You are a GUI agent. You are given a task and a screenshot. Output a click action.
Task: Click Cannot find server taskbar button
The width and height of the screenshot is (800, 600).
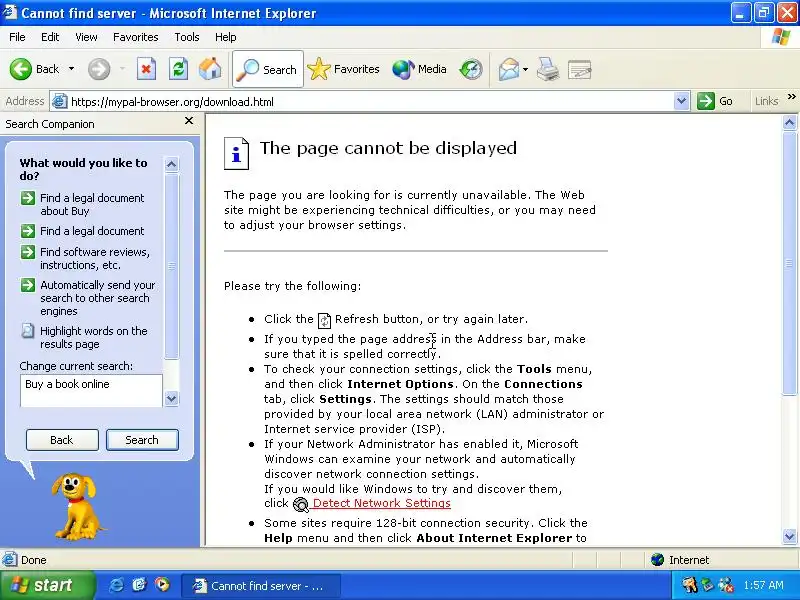coord(261,586)
